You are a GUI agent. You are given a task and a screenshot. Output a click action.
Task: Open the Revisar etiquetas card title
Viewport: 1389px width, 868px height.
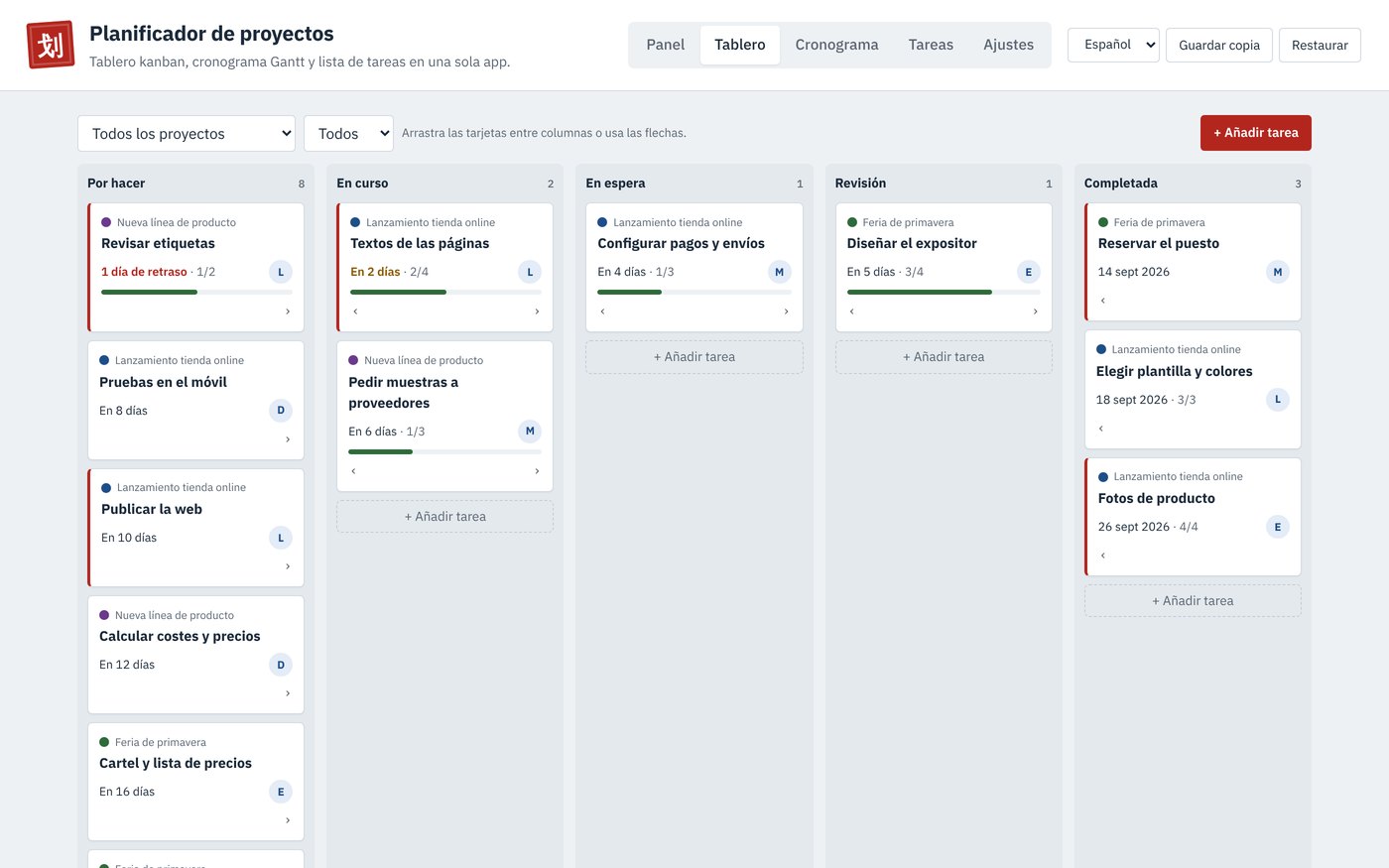(x=158, y=244)
